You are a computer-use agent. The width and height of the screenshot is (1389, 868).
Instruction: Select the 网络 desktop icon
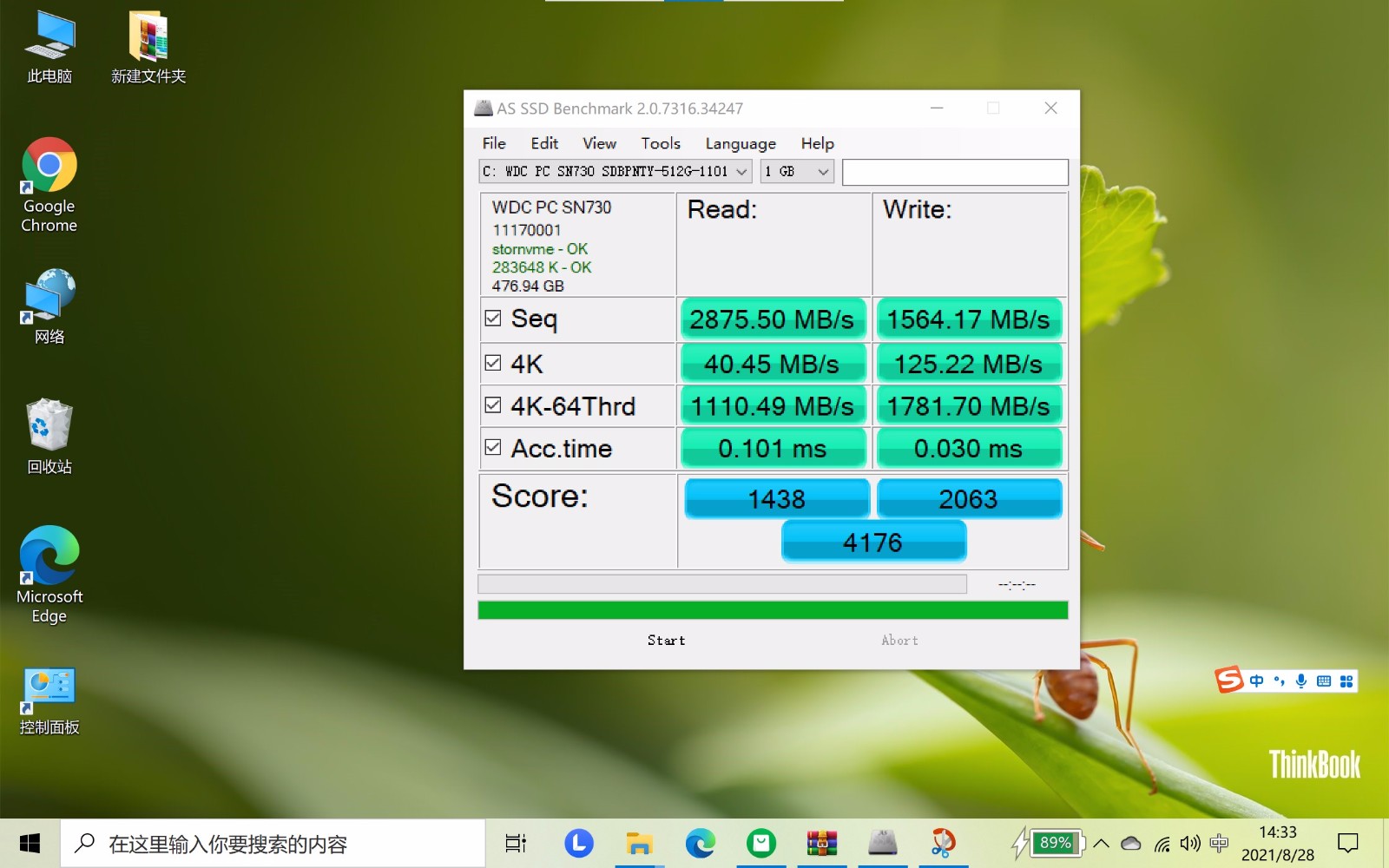49,306
